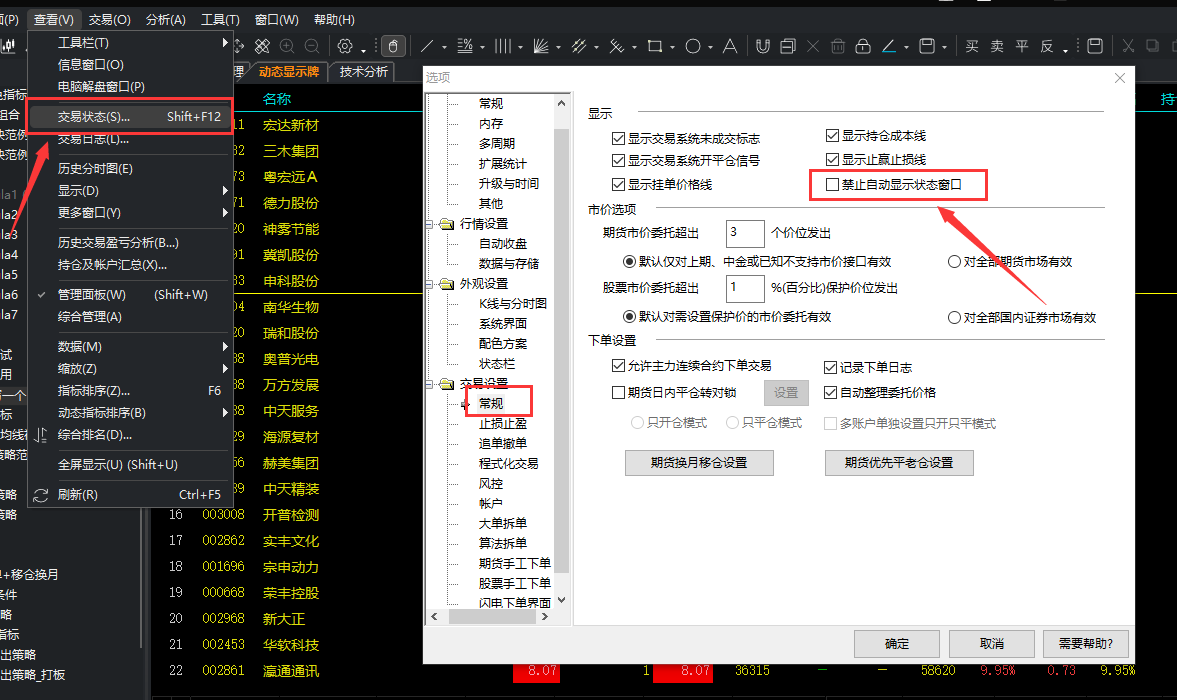Open the 分析(A) menu

click(166, 20)
